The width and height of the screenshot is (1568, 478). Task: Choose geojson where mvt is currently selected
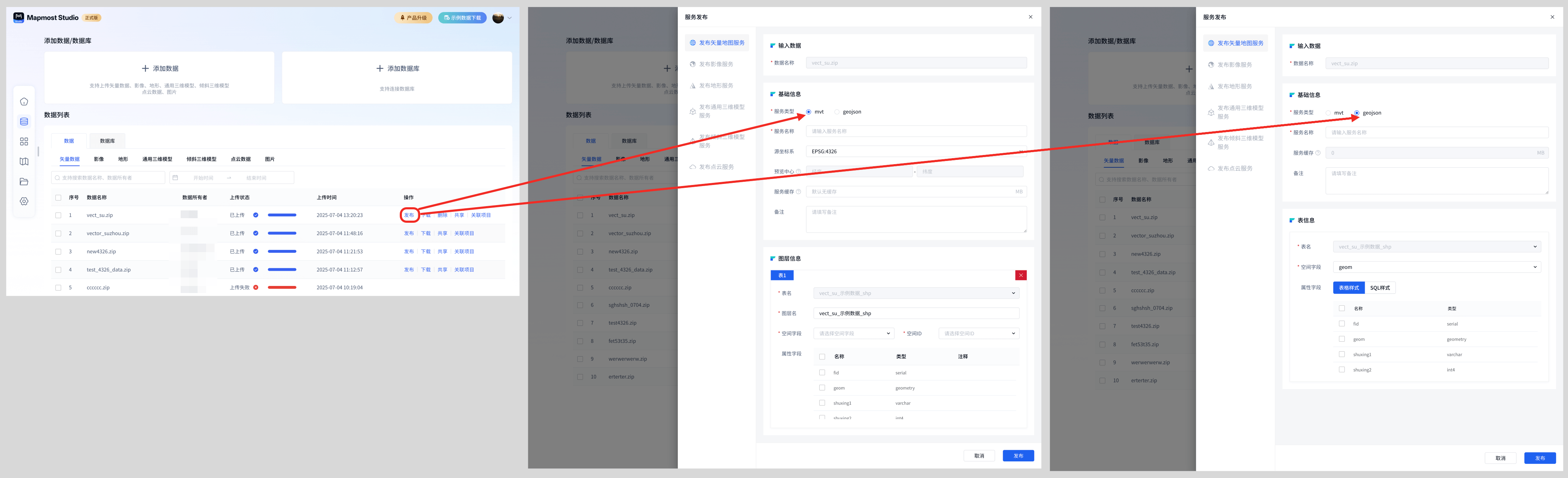(x=837, y=112)
